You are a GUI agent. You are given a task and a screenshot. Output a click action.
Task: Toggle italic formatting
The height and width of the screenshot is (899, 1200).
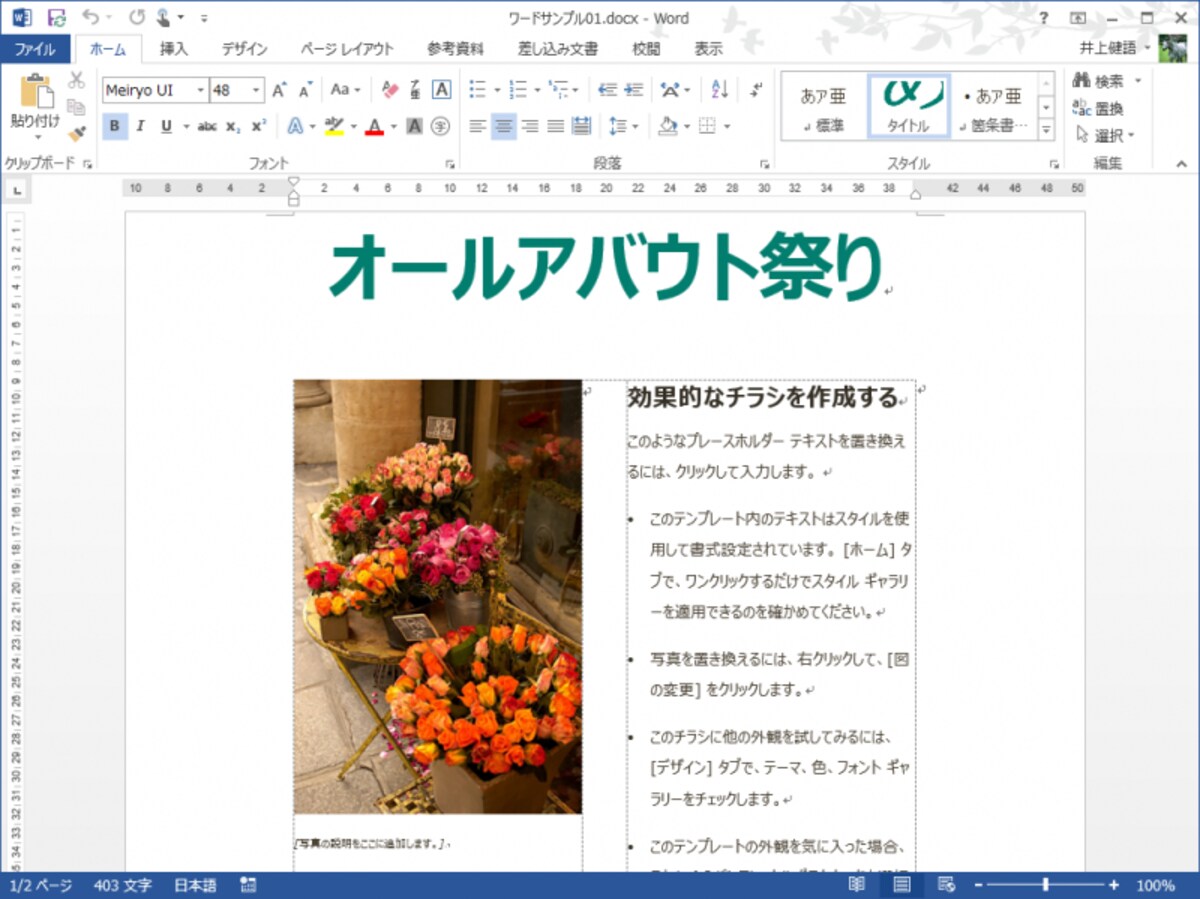coord(140,126)
